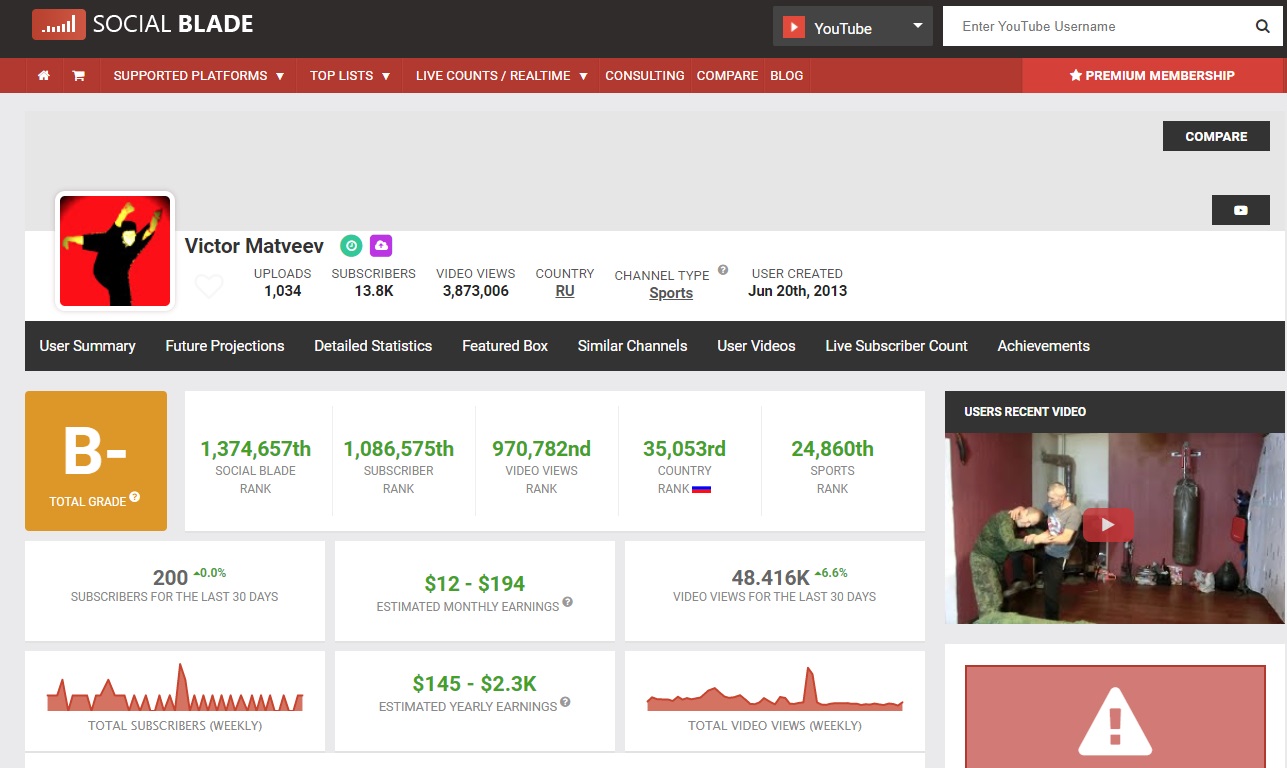The height and width of the screenshot is (768, 1287).
Task: Play the user's recent video thumbnail
Action: 1108,525
